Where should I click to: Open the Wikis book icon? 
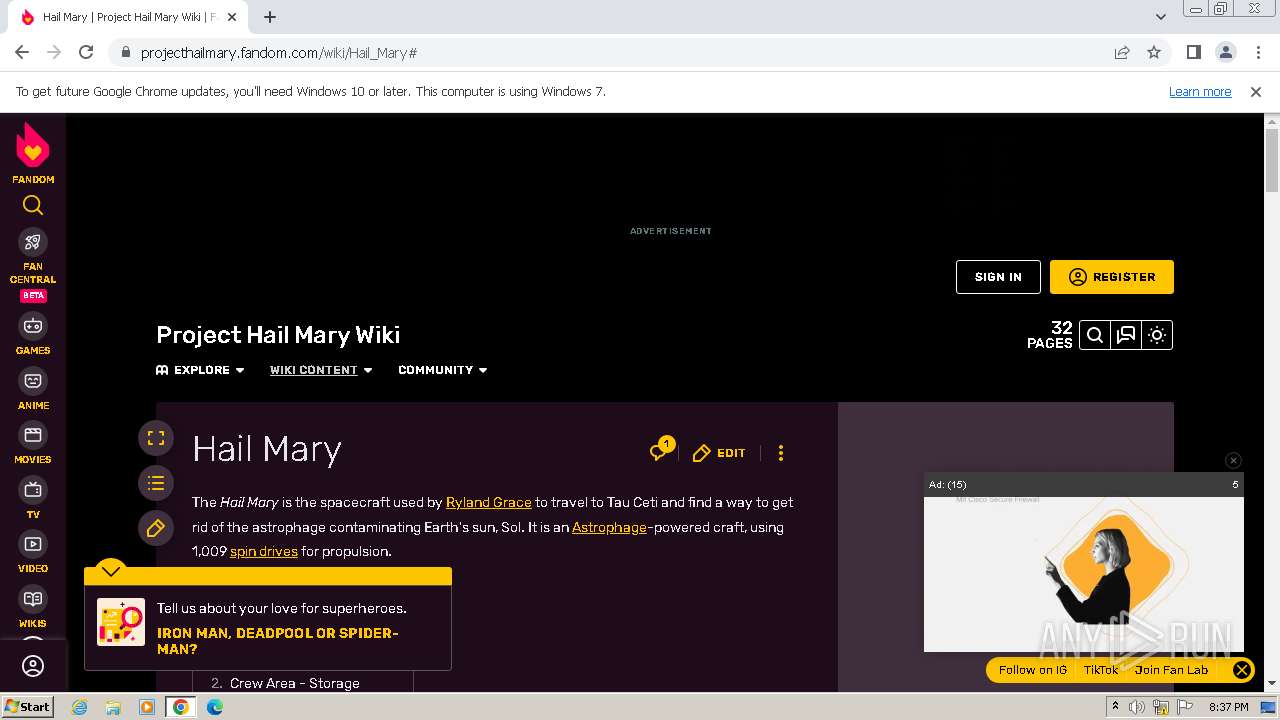point(33,599)
